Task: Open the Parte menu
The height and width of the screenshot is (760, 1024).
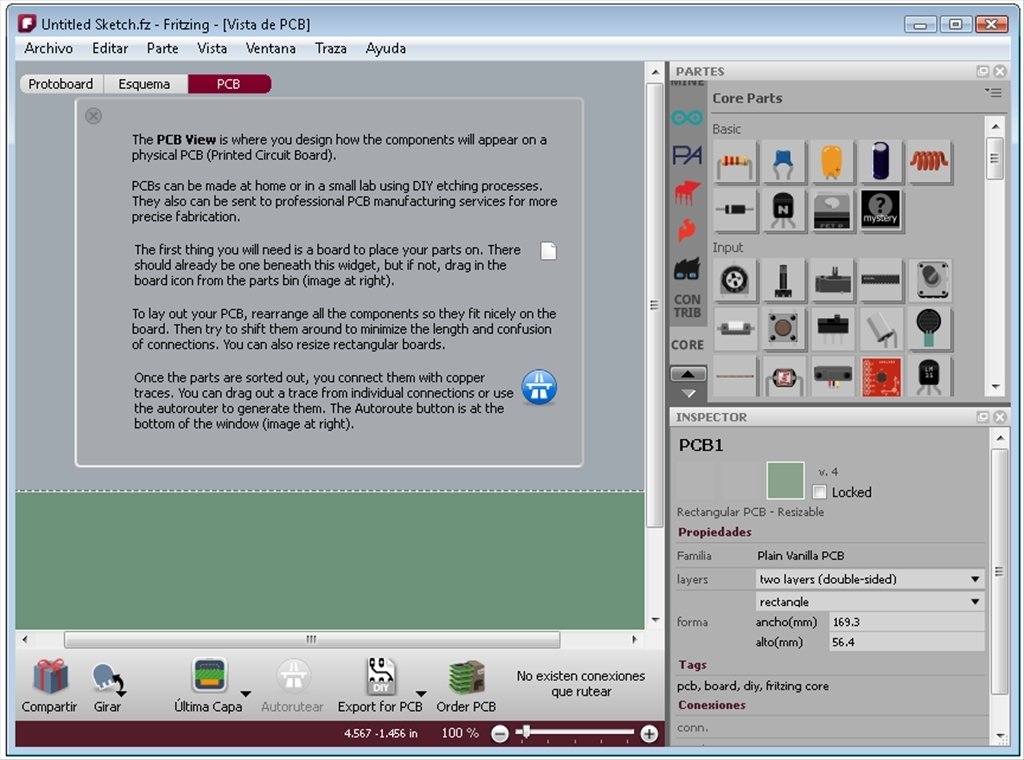Action: [x=163, y=48]
